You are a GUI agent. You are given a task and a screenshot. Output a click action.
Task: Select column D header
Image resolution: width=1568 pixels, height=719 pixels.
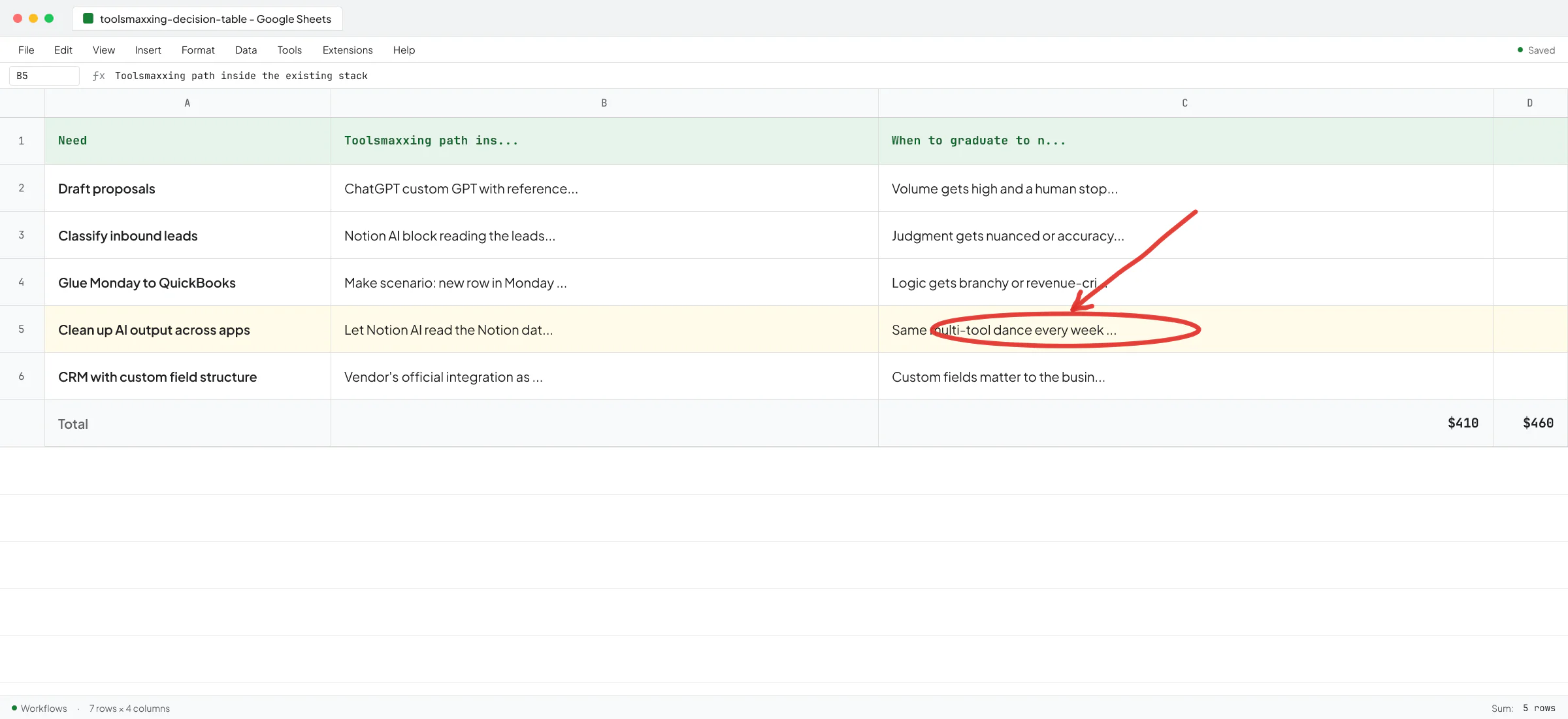pyautogui.click(x=1530, y=103)
